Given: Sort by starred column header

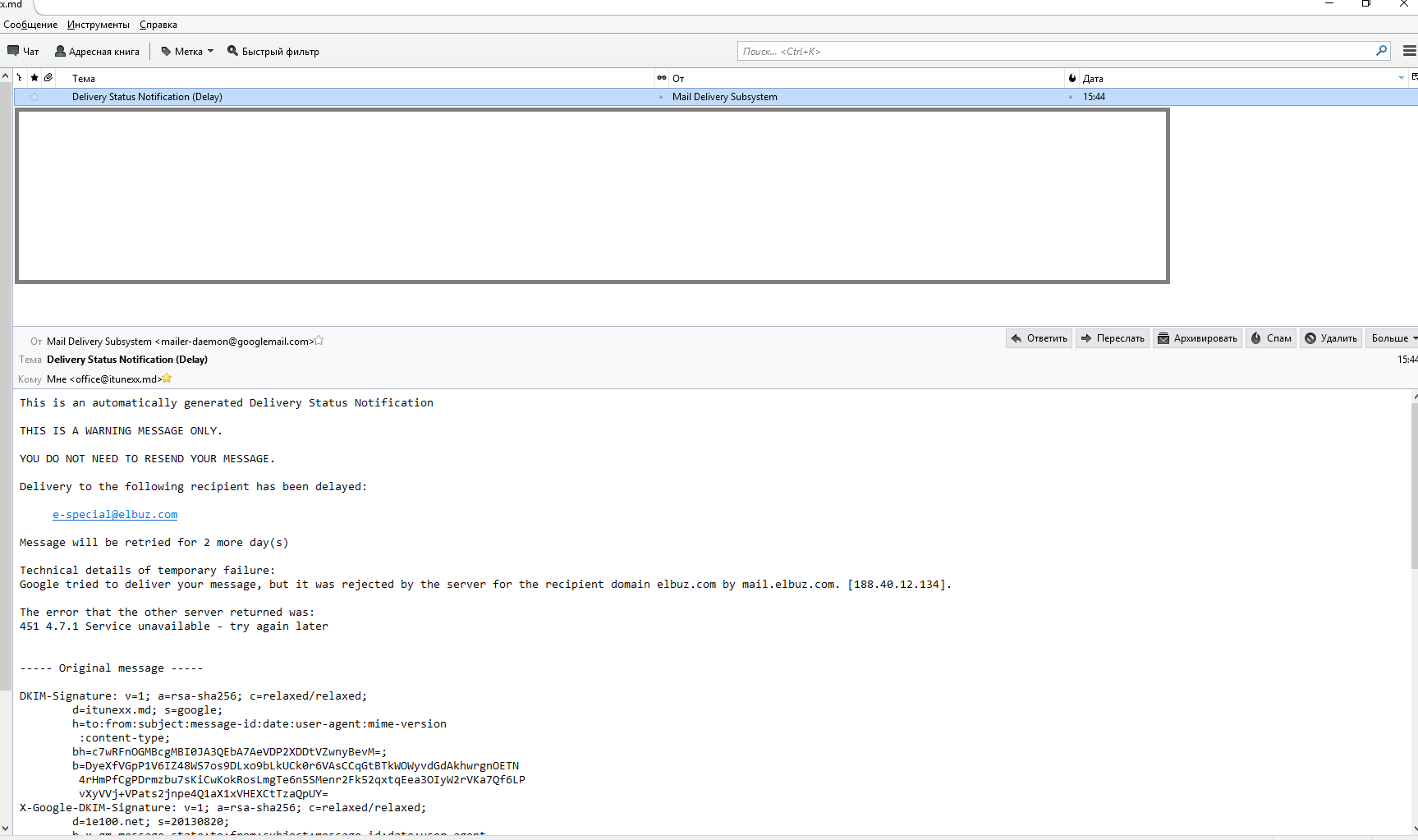Looking at the screenshot, I should [34, 78].
